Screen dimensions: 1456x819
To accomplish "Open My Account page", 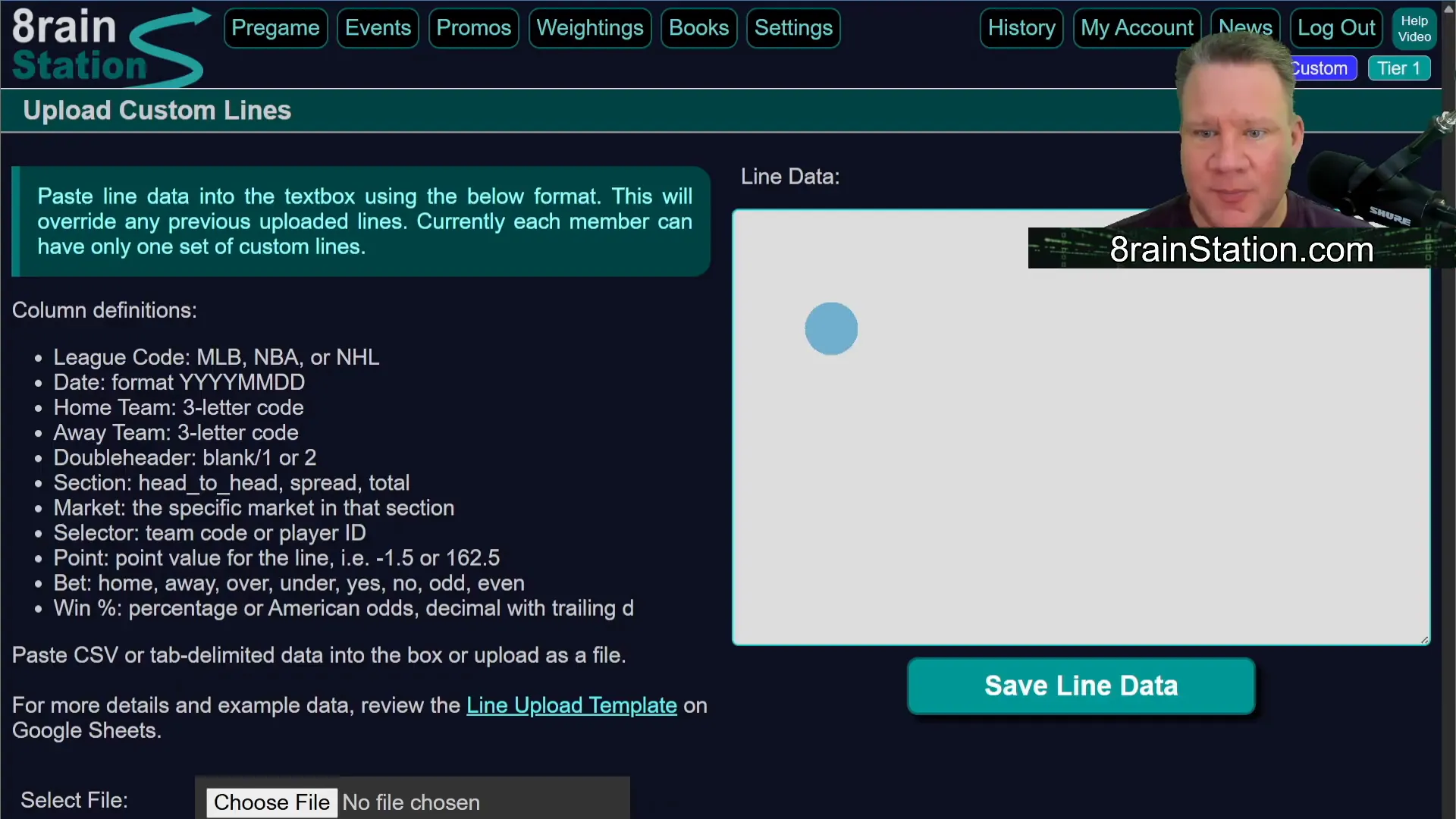I will point(1137,28).
